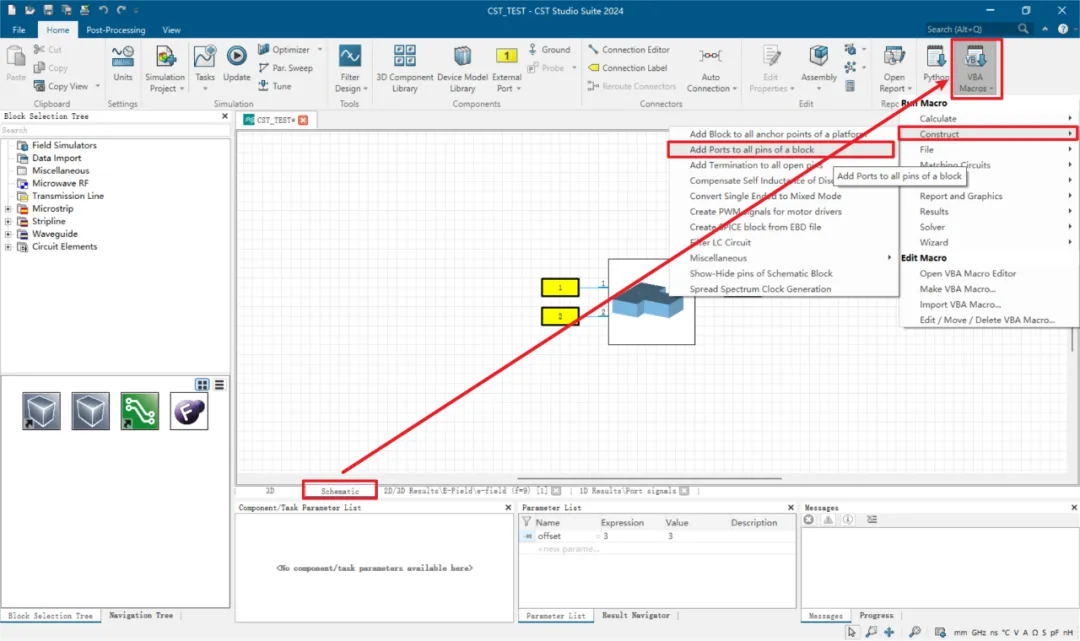
Task: Click the Redo arrow icon
Action: click(x=121, y=10)
